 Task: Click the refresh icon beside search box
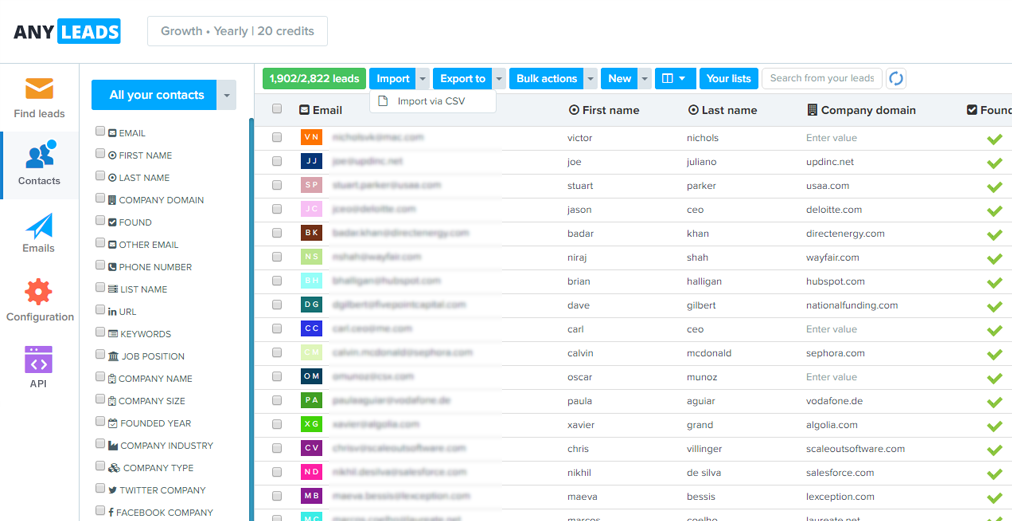[x=896, y=79]
